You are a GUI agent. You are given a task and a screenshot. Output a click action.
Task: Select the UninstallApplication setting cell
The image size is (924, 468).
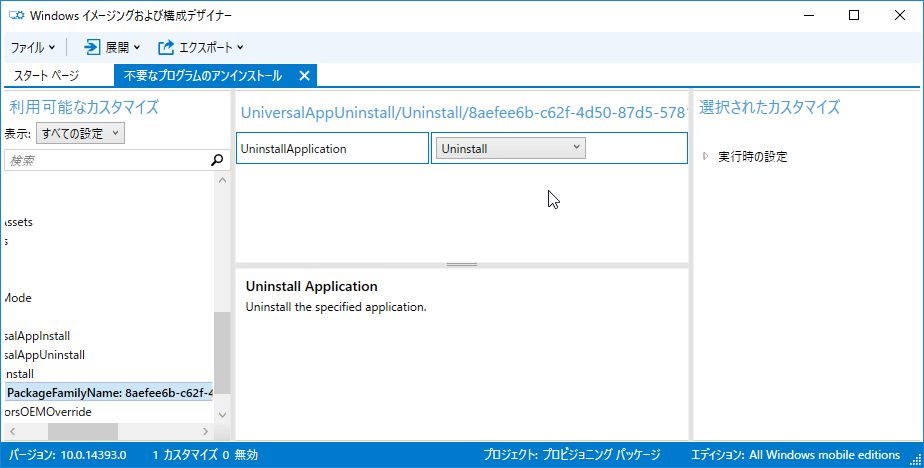coord(332,149)
